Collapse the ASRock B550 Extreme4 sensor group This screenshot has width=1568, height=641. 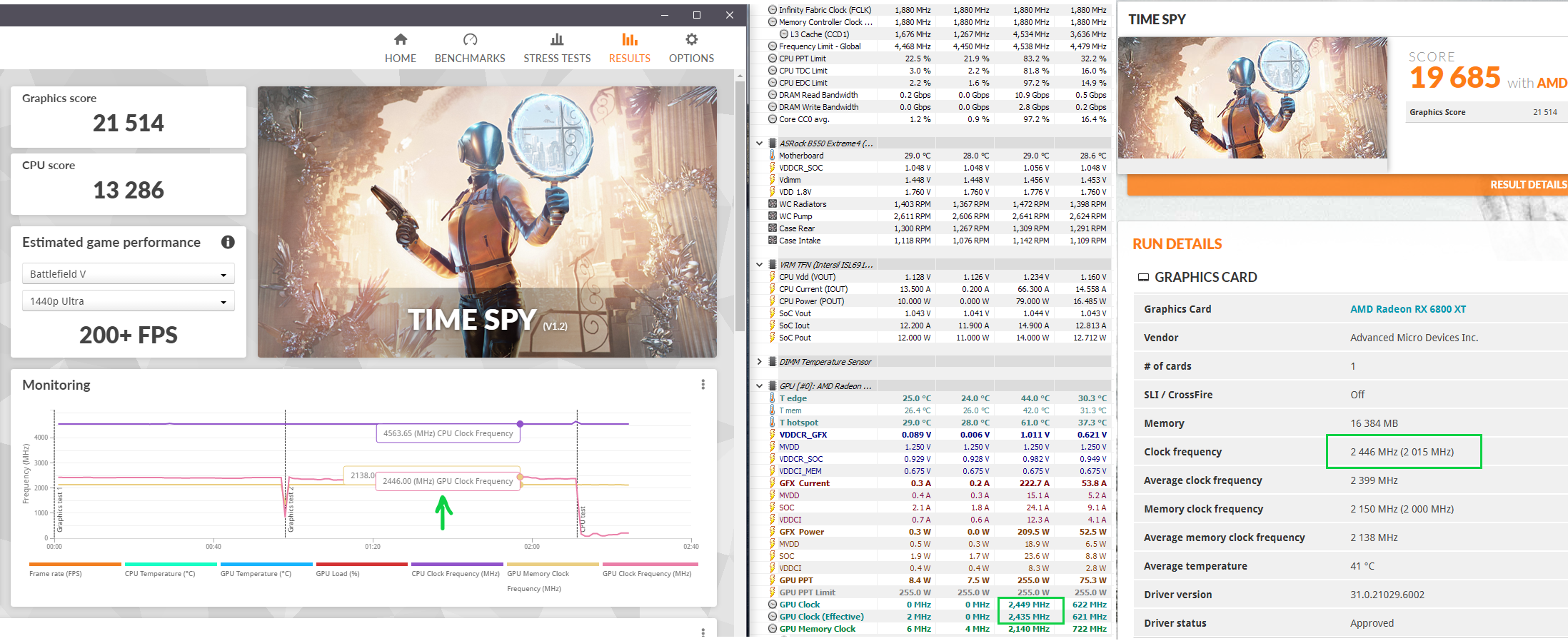click(760, 143)
